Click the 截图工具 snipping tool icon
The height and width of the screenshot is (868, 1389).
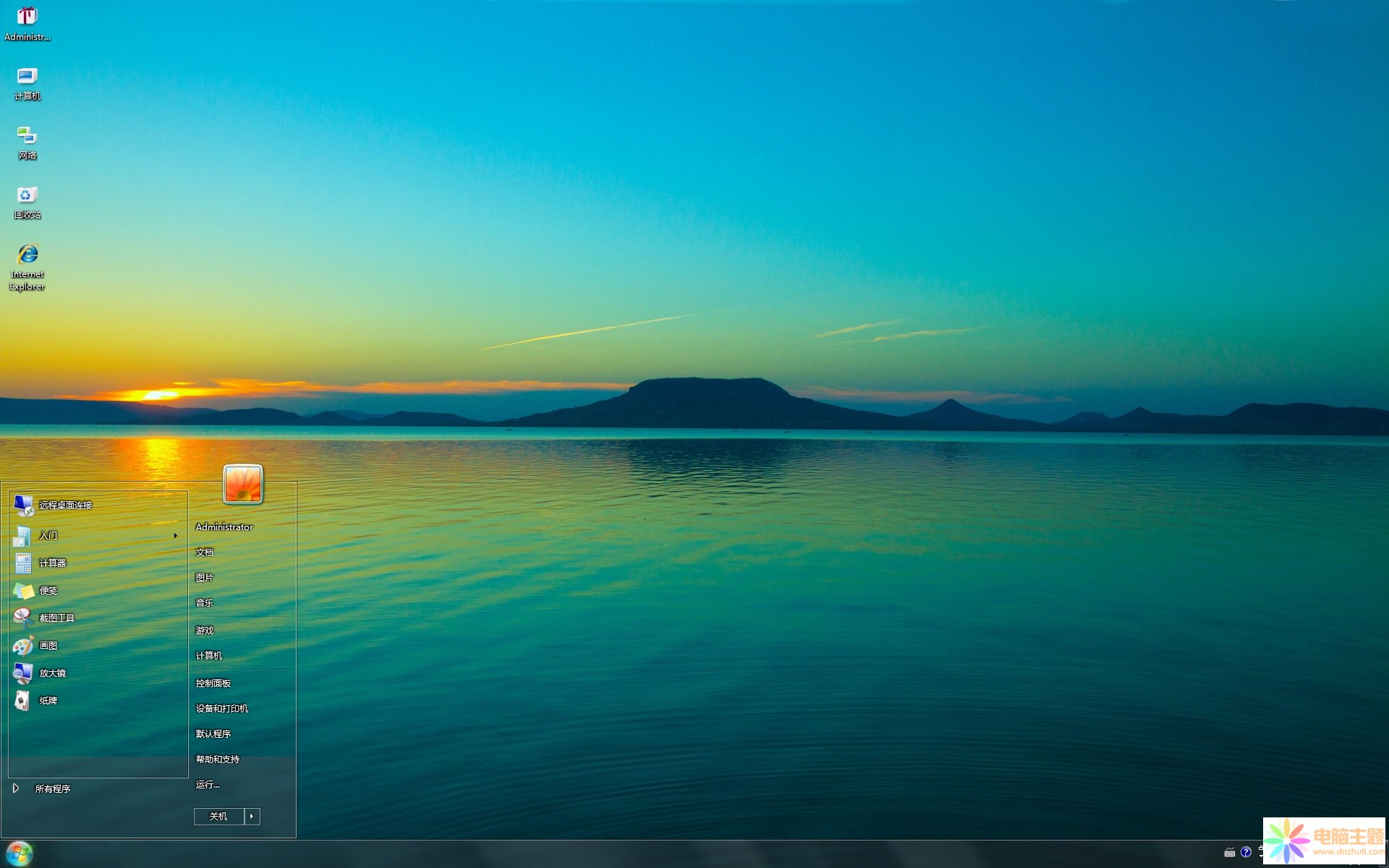[x=23, y=618]
